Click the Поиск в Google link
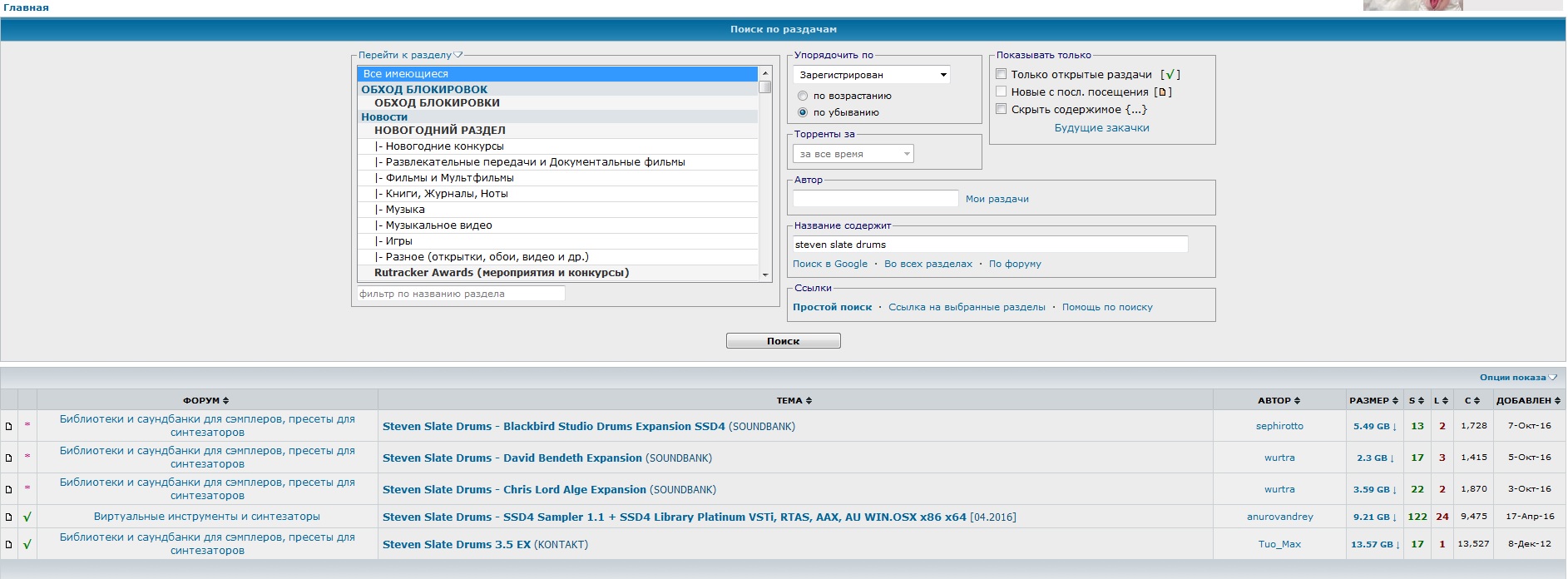The height and width of the screenshot is (579, 1568). (x=829, y=264)
